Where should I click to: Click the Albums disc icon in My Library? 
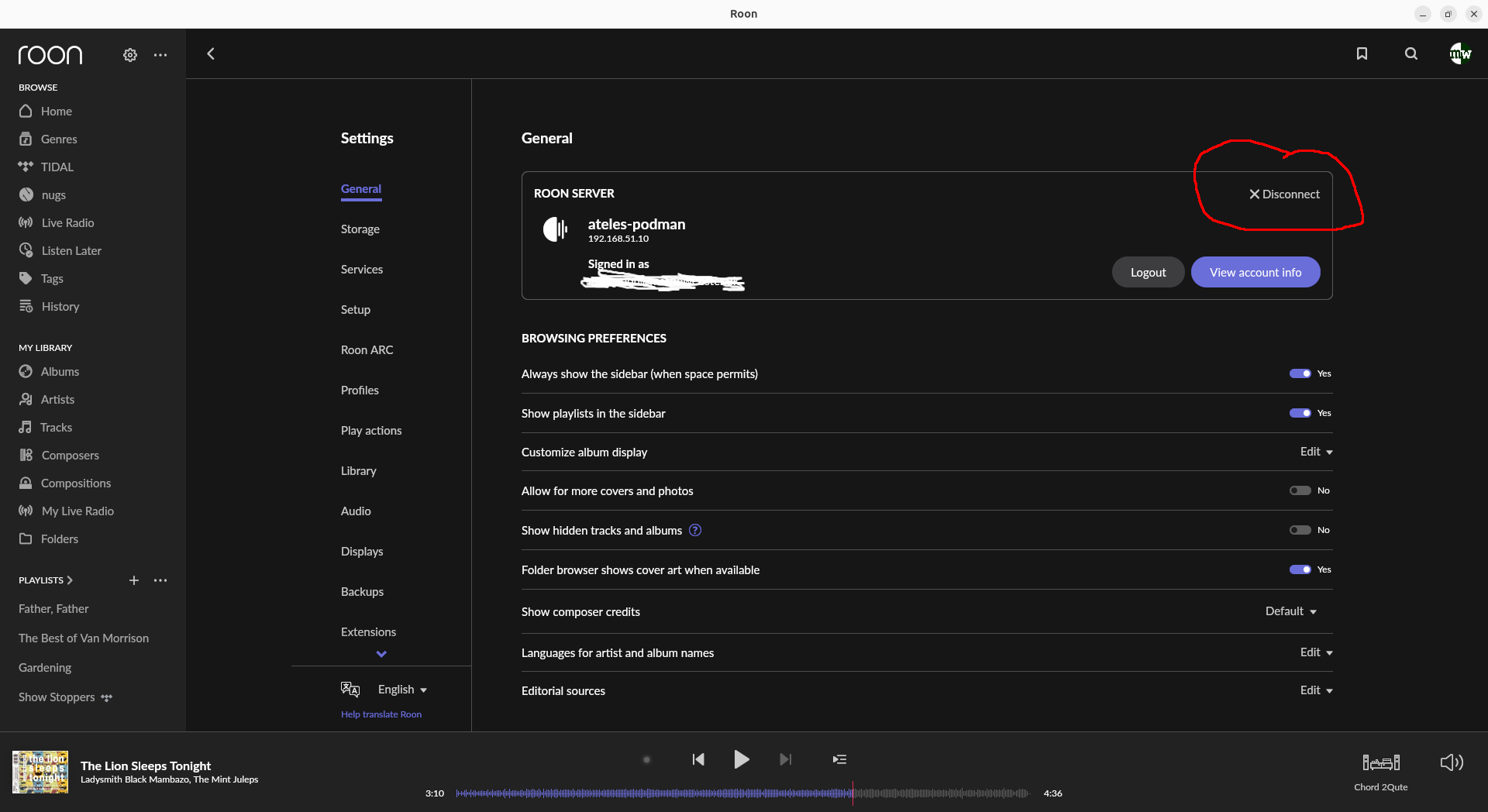26,371
